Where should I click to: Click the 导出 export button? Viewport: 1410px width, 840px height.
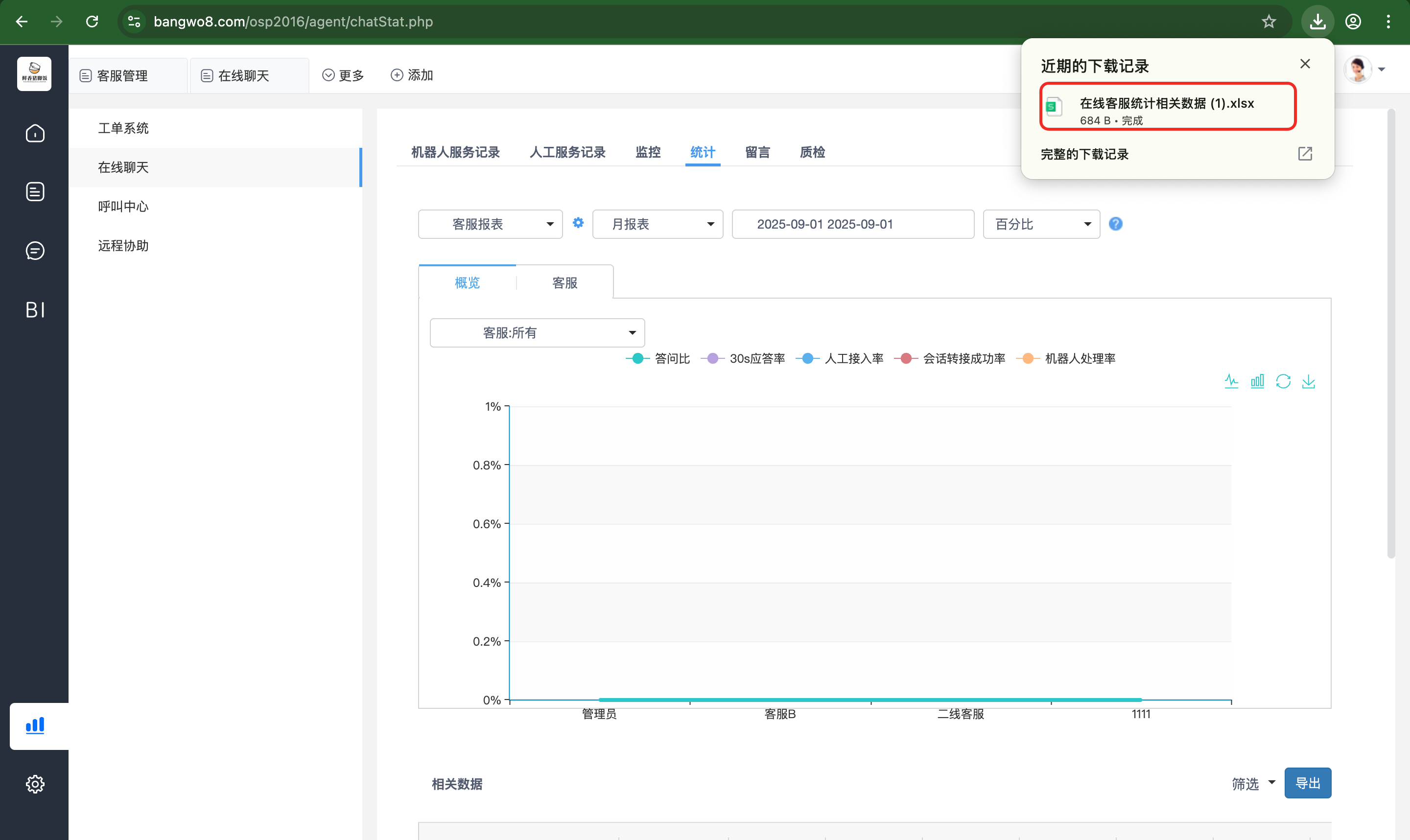1307,783
